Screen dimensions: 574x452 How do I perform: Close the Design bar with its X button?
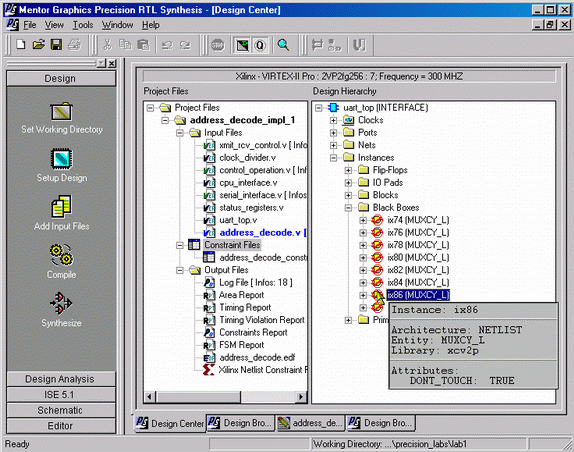[112, 63]
